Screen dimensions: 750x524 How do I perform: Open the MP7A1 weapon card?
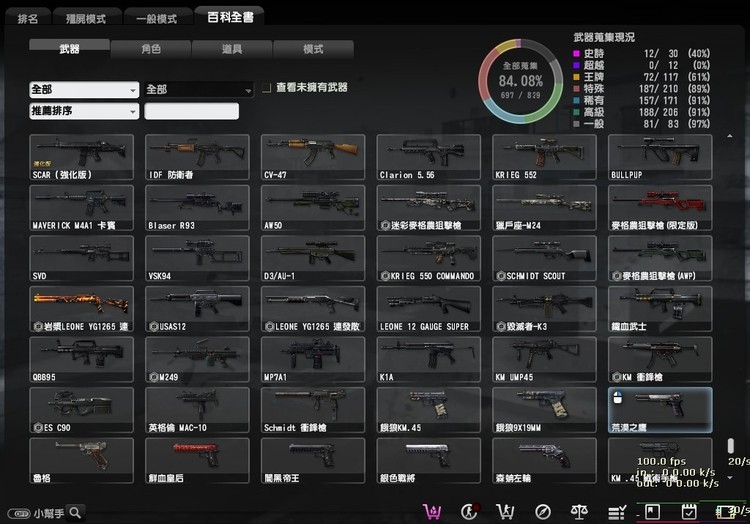[x=313, y=360]
